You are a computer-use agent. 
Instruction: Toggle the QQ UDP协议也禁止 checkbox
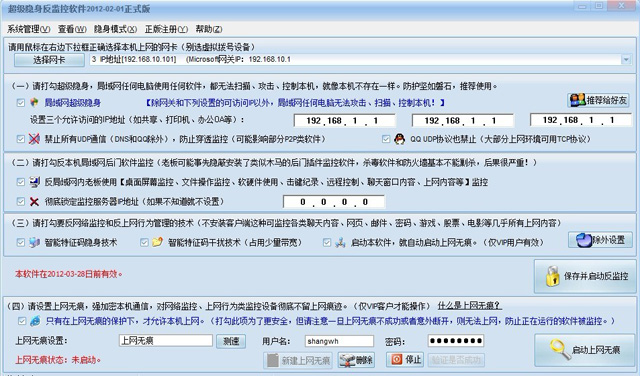[x=386, y=139]
